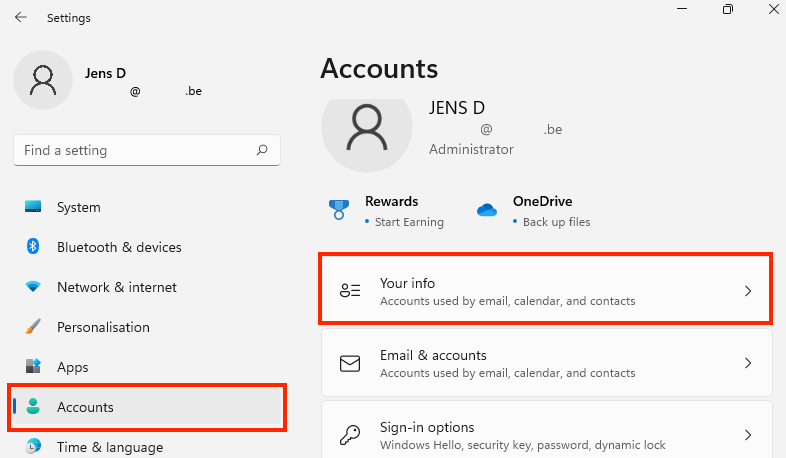786x458 pixels.
Task: Expand Sign-in options chevron arrow
Action: click(x=748, y=434)
